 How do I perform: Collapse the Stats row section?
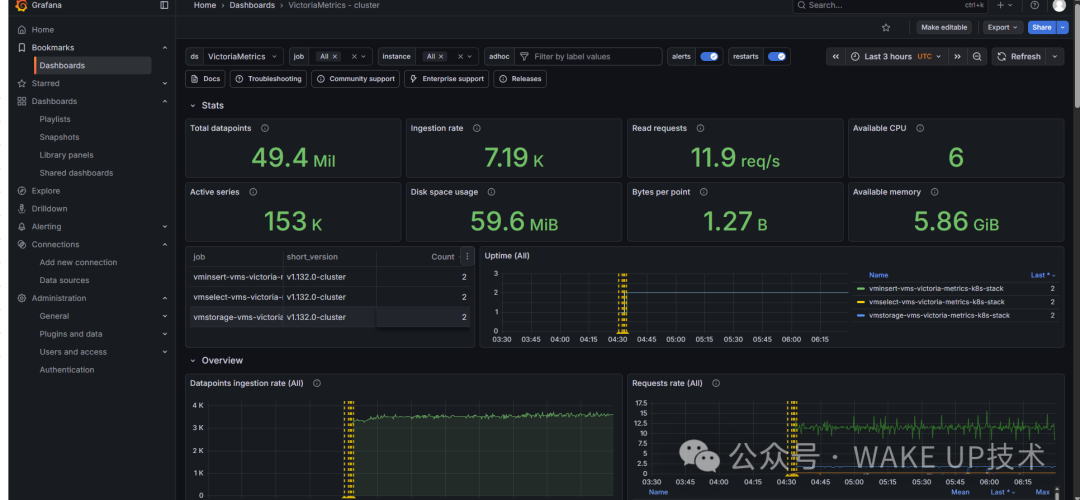pyautogui.click(x=193, y=105)
